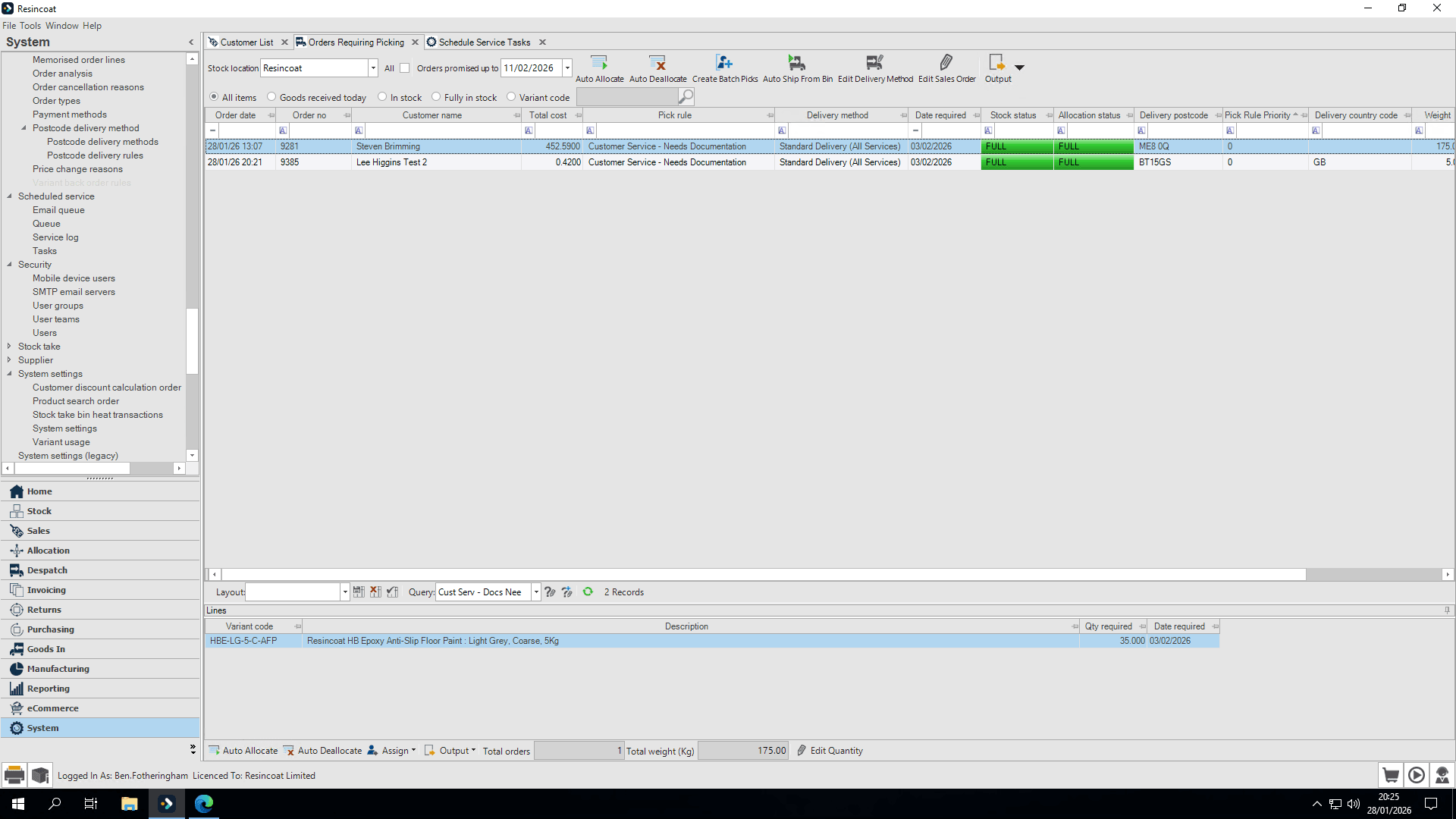The height and width of the screenshot is (819, 1456).
Task: Click the play circle icon in status bar
Action: point(1417,775)
